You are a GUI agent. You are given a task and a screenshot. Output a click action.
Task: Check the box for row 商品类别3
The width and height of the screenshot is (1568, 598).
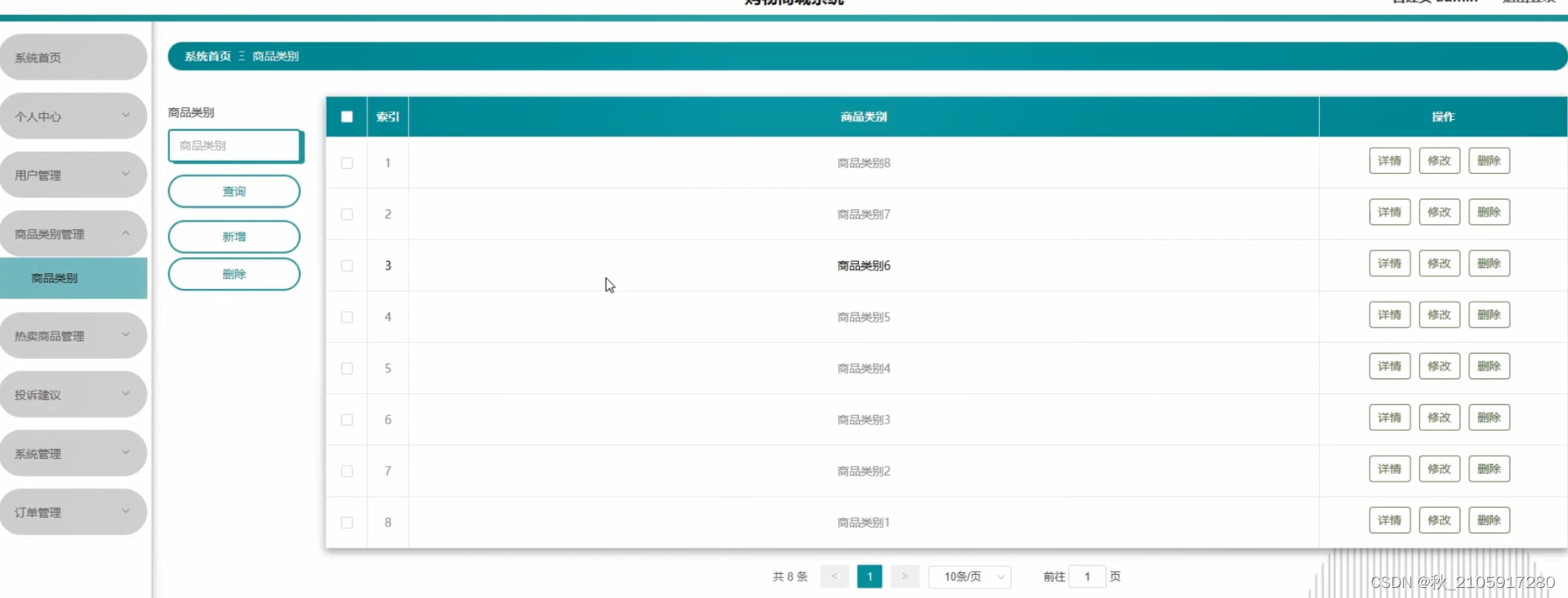pos(347,420)
